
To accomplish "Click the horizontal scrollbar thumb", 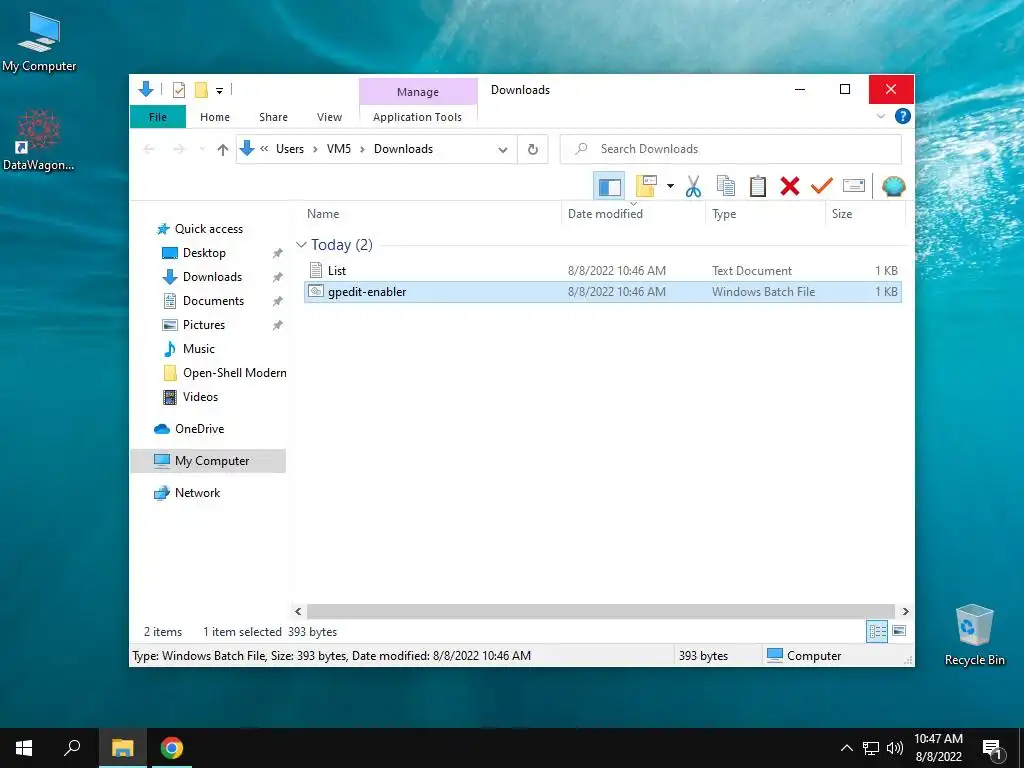I will coord(600,611).
